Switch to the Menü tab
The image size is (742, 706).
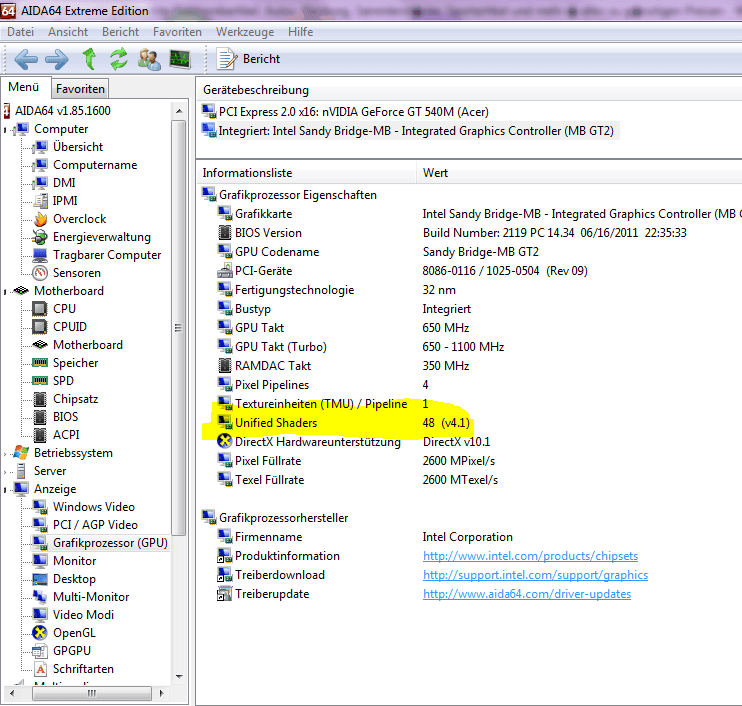(x=24, y=88)
